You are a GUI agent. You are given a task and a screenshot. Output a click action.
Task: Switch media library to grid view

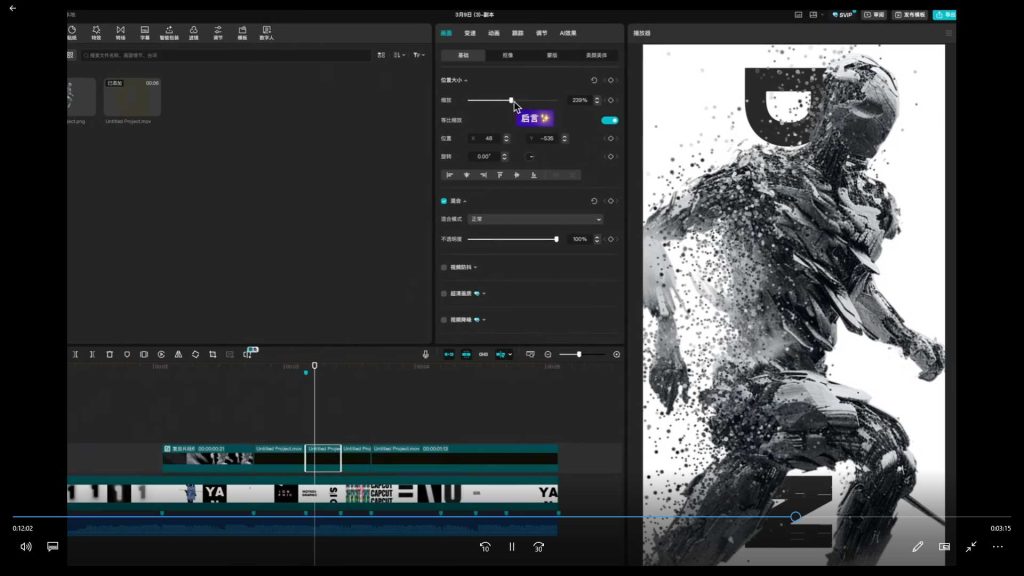71,55
